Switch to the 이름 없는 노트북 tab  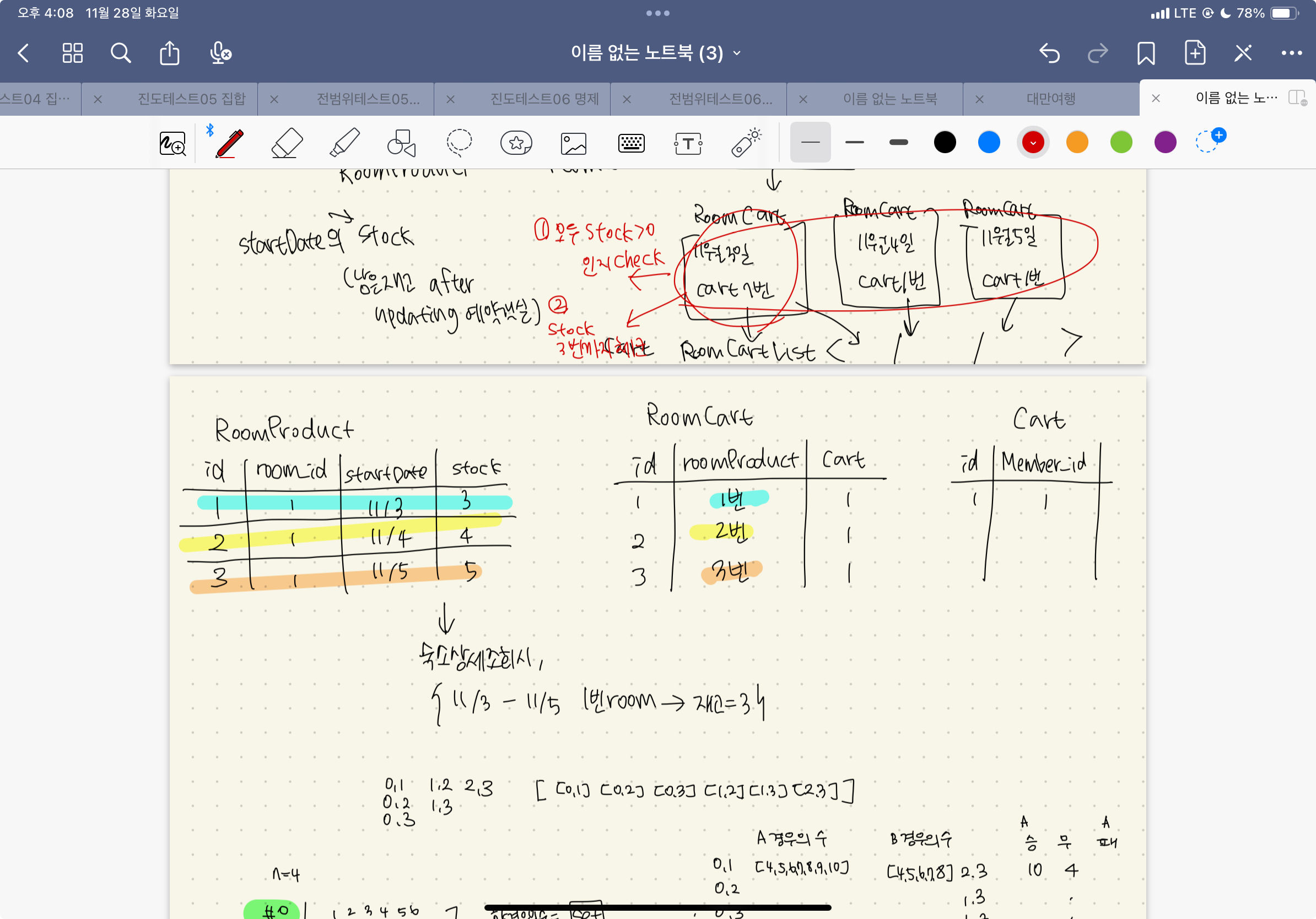(x=889, y=99)
